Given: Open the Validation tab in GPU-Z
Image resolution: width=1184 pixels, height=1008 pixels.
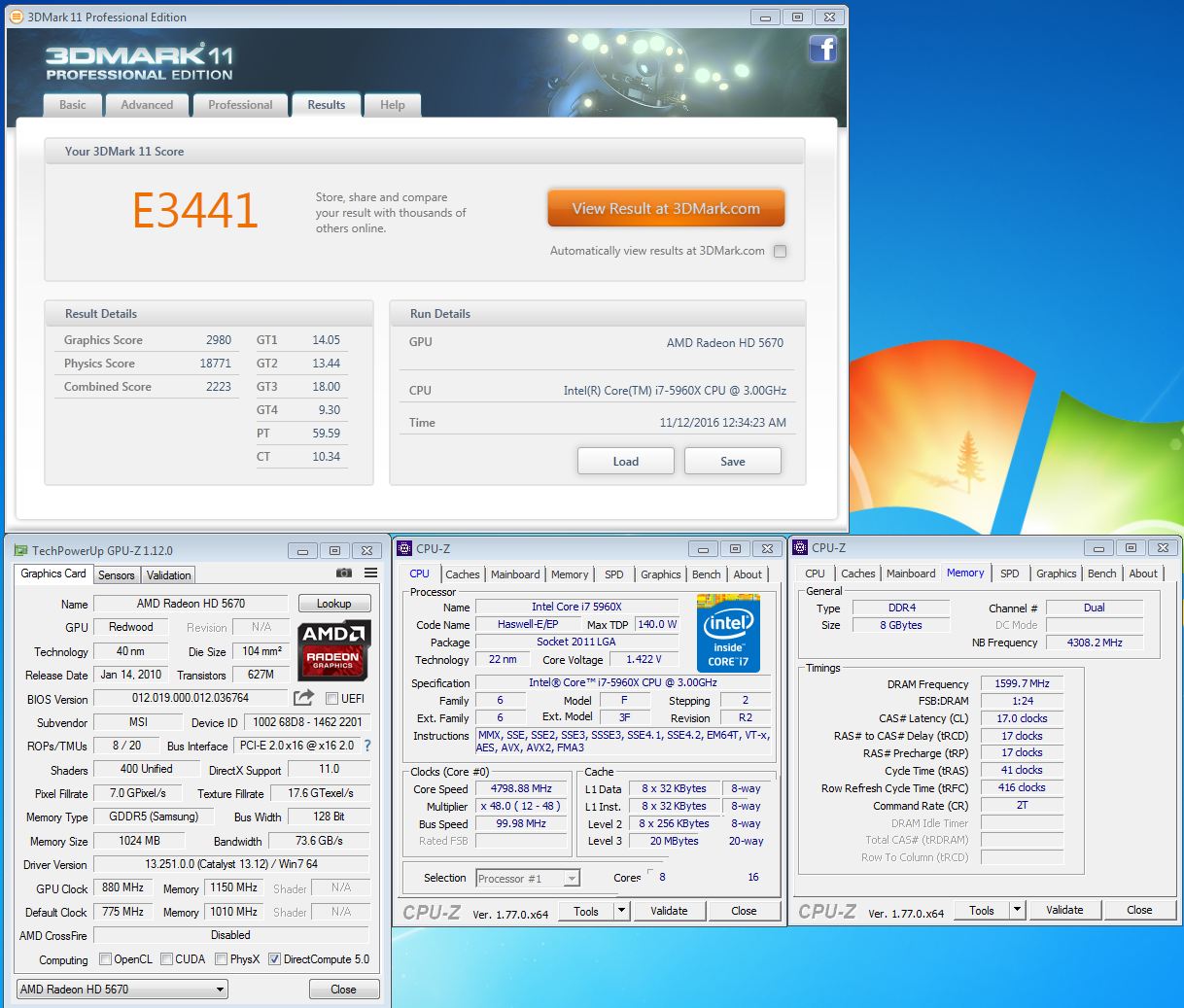Looking at the screenshot, I should 168,575.
